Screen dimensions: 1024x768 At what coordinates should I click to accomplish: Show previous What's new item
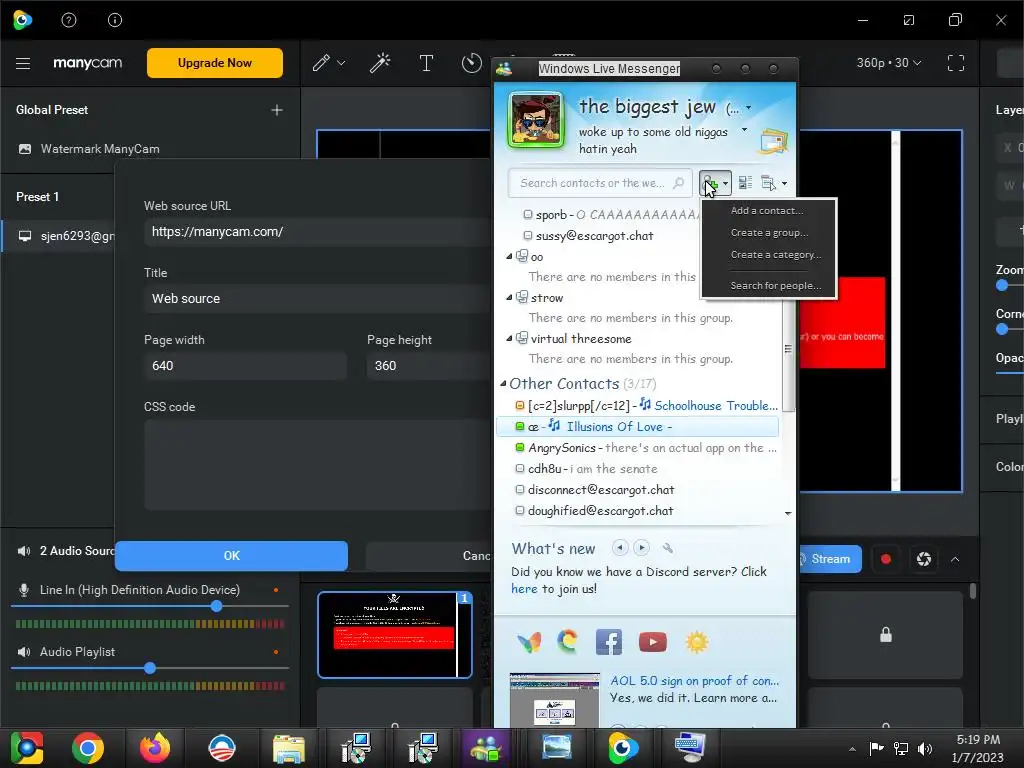pos(620,548)
